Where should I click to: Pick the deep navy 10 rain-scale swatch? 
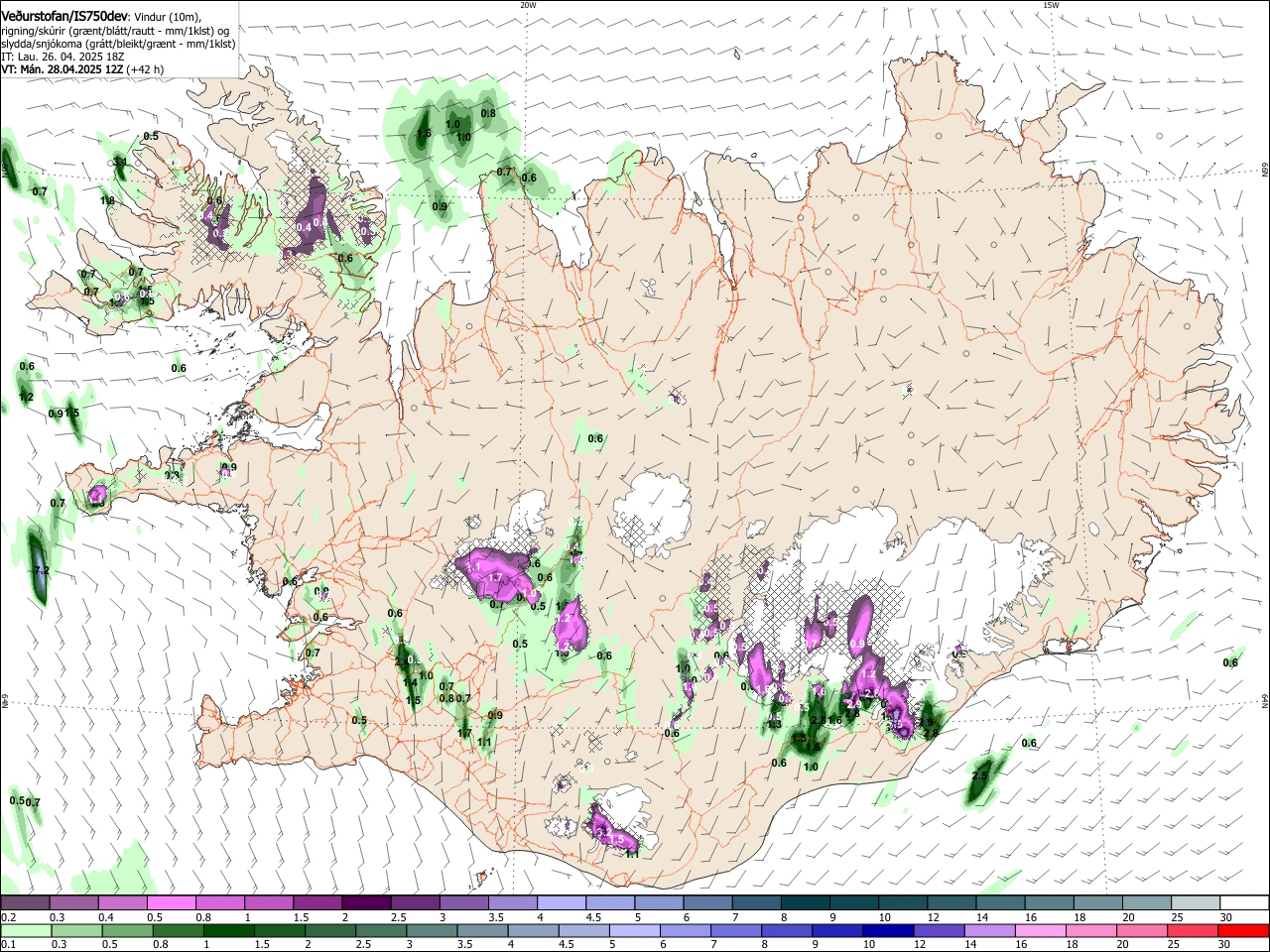tap(887, 930)
